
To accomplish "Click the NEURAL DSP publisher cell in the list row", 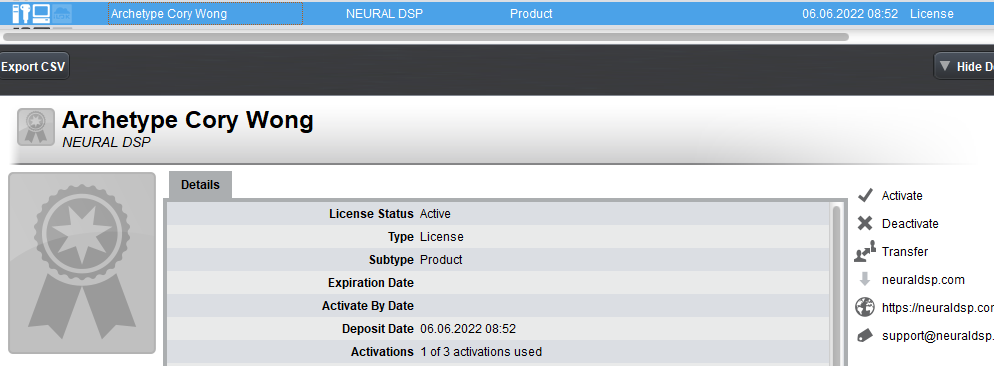I will pyautogui.click(x=384, y=13).
